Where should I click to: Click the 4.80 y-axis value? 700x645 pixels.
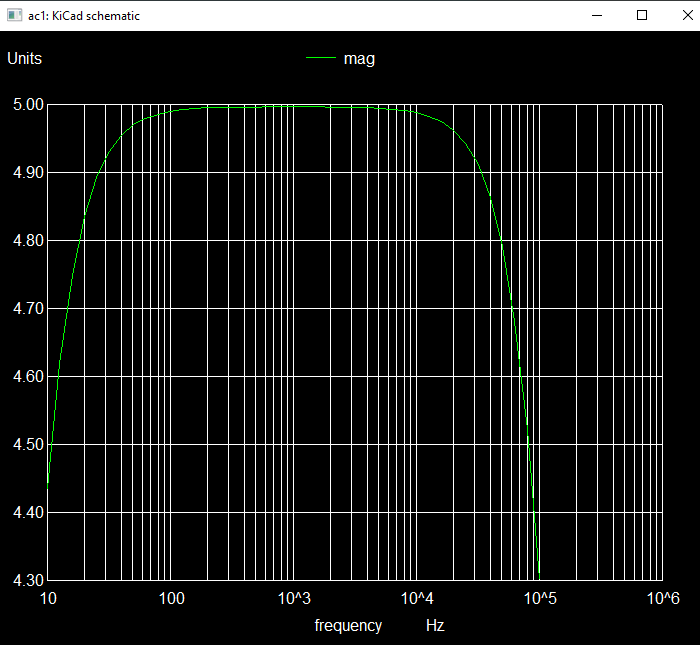29,241
